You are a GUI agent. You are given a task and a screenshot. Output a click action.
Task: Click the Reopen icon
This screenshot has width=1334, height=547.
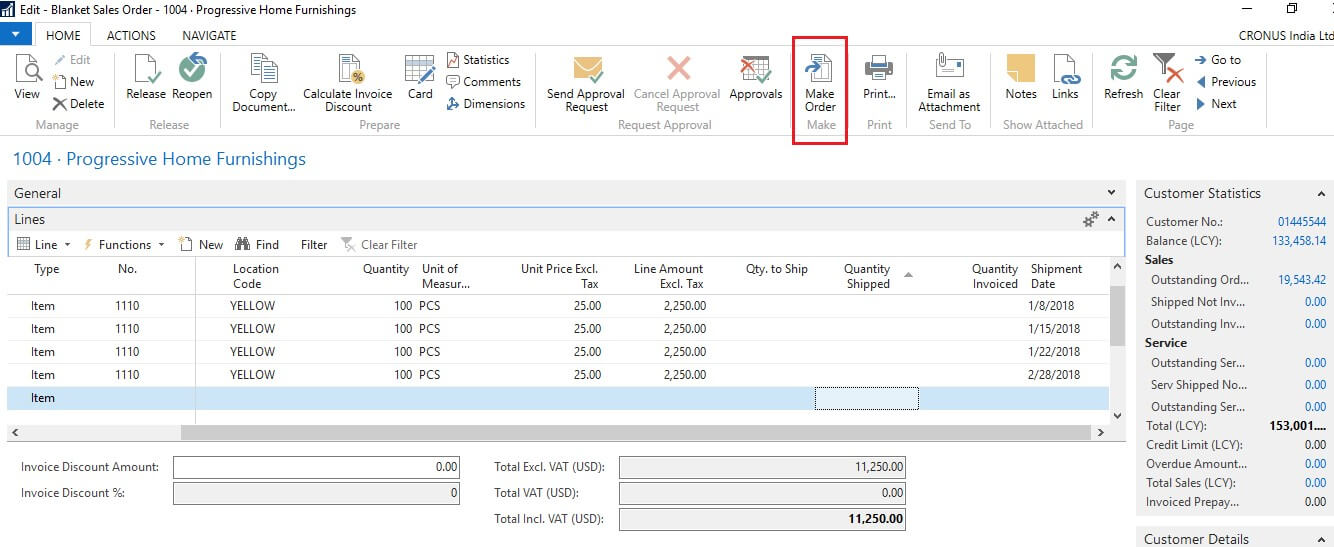pyautogui.click(x=192, y=70)
